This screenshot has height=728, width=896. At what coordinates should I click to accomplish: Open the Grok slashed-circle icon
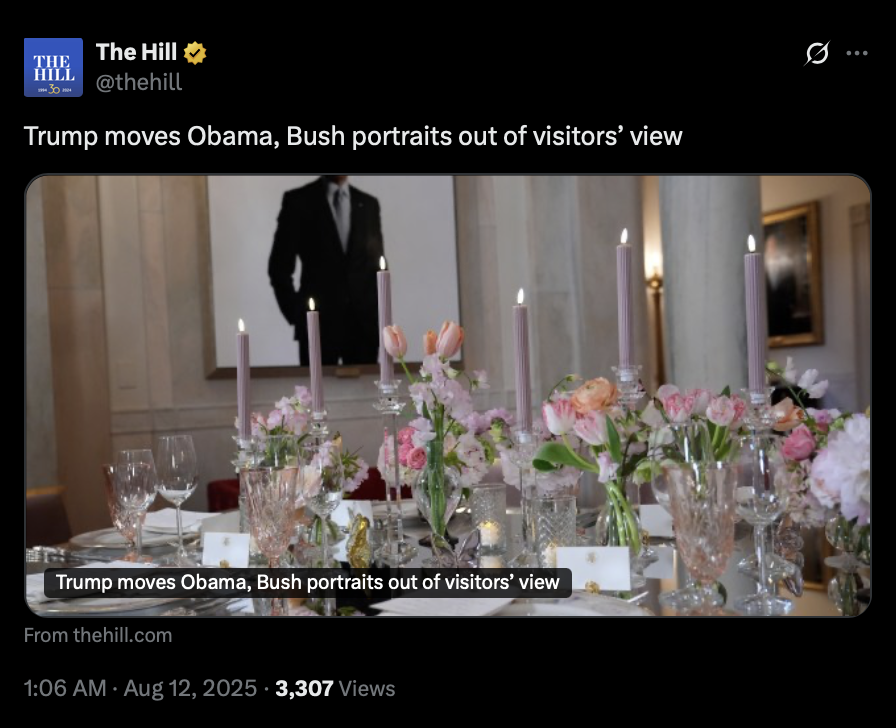[817, 53]
